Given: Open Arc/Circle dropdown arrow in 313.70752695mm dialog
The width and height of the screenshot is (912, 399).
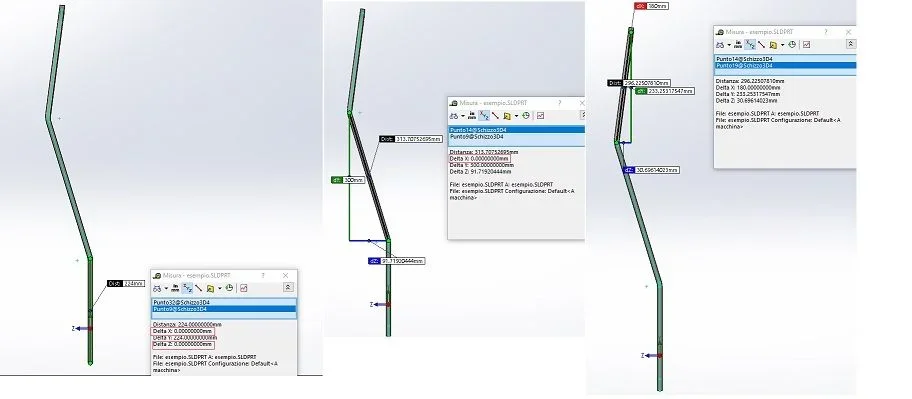Looking at the screenshot, I should 463,116.
